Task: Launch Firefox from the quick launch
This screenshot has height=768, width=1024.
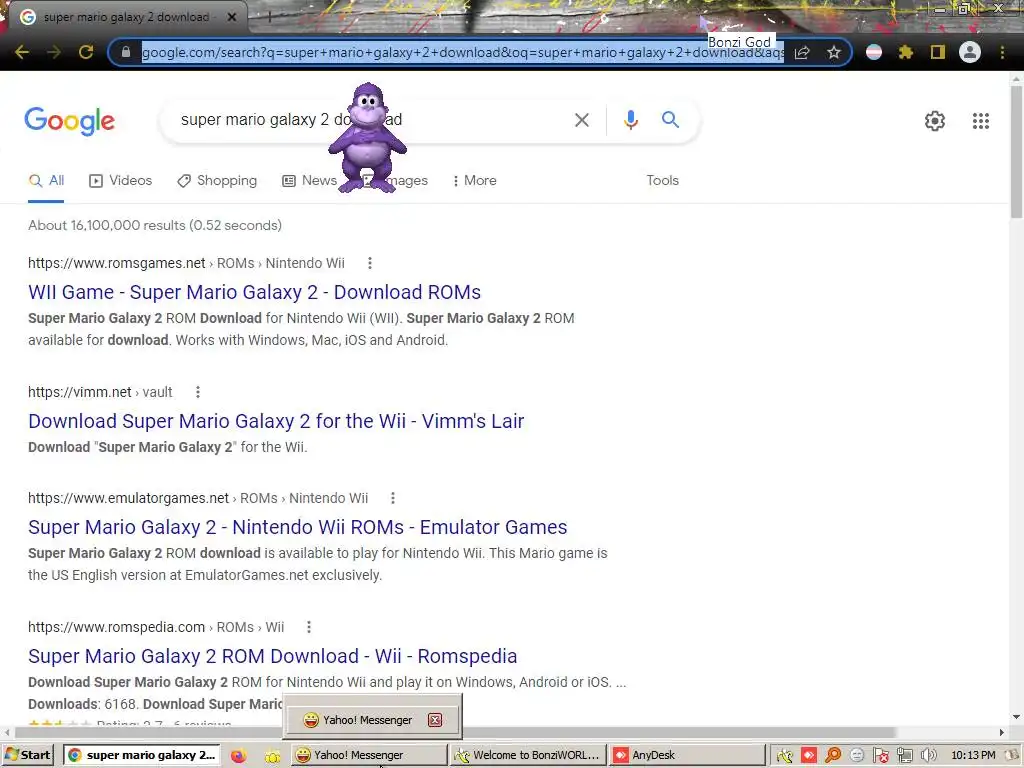Action: point(238,756)
